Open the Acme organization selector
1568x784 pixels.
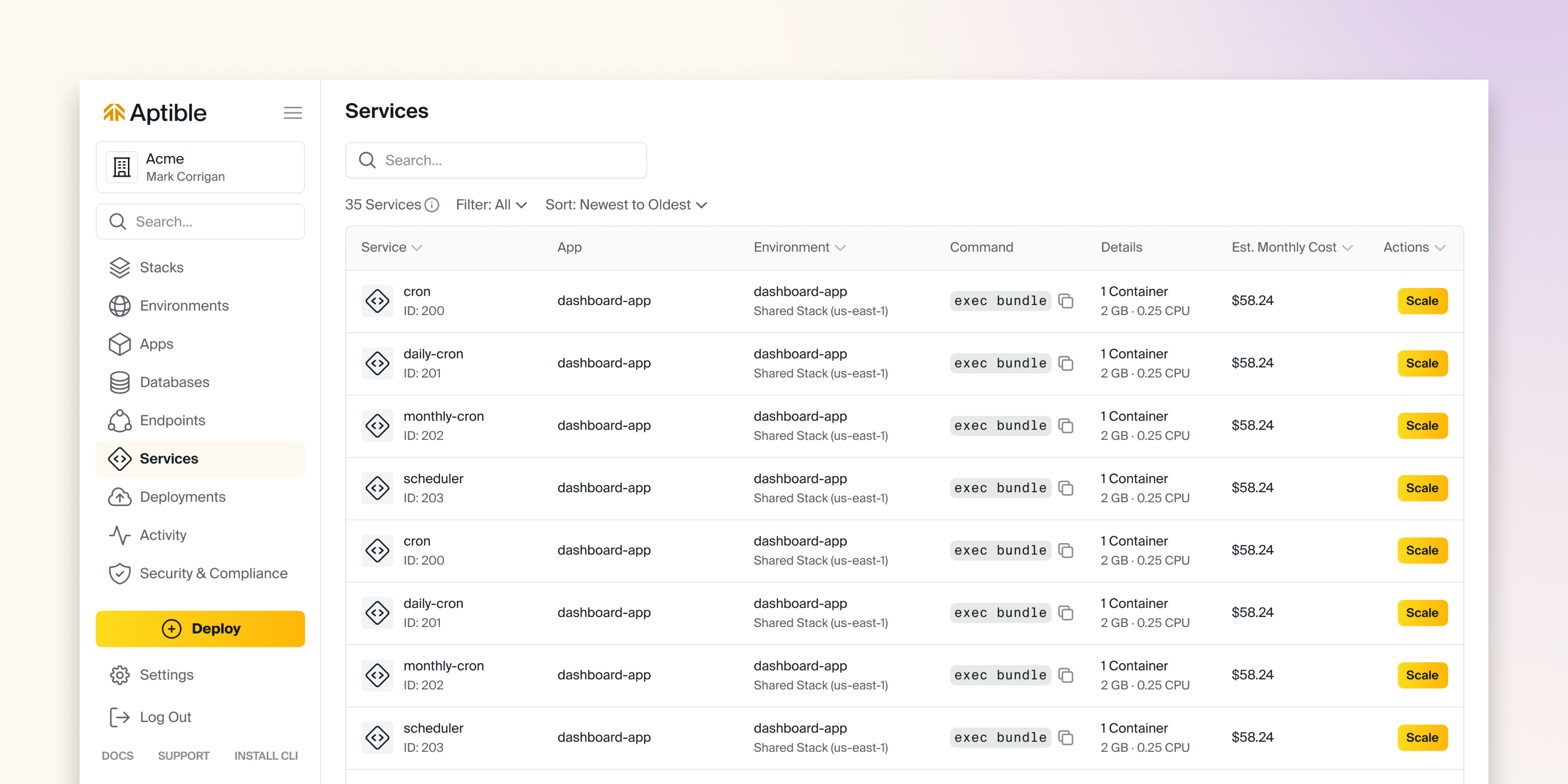tap(200, 168)
